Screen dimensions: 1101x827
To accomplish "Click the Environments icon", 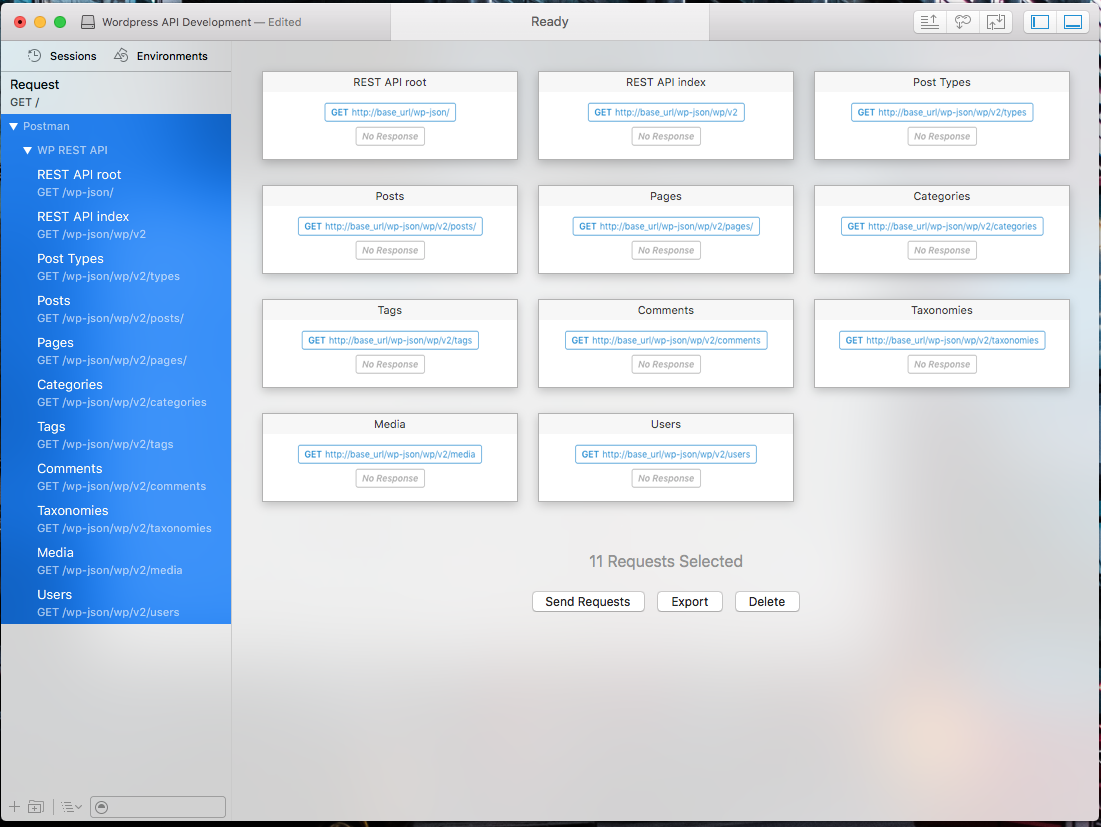I will click(121, 55).
